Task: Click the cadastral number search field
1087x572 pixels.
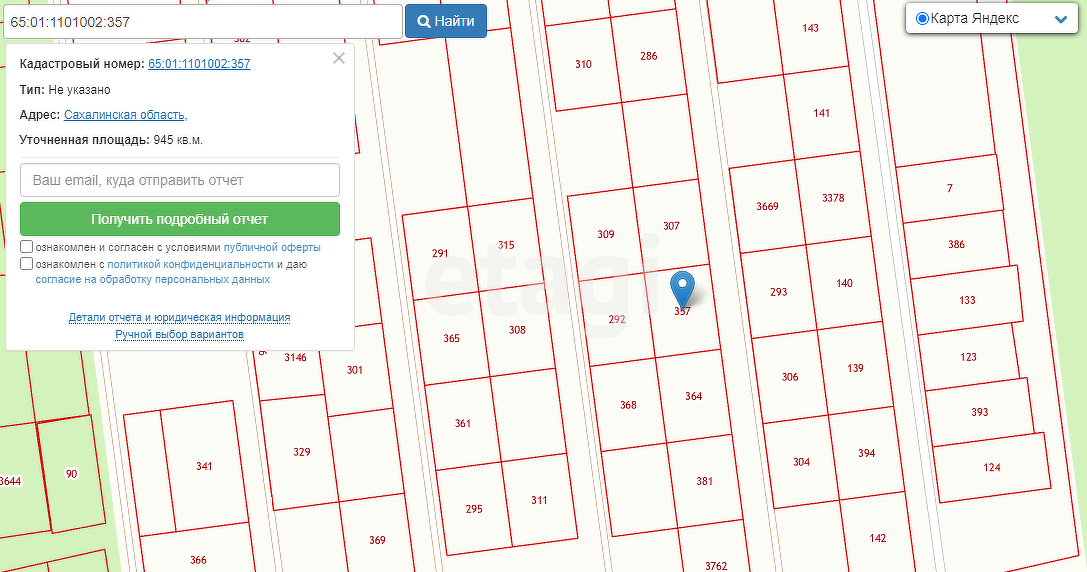Action: (x=202, y=21)
